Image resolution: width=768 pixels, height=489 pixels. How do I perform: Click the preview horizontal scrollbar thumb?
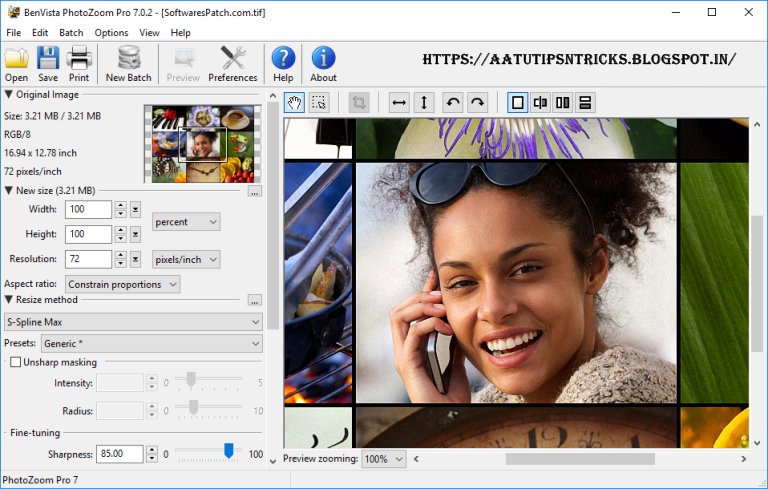coord(580,459)
